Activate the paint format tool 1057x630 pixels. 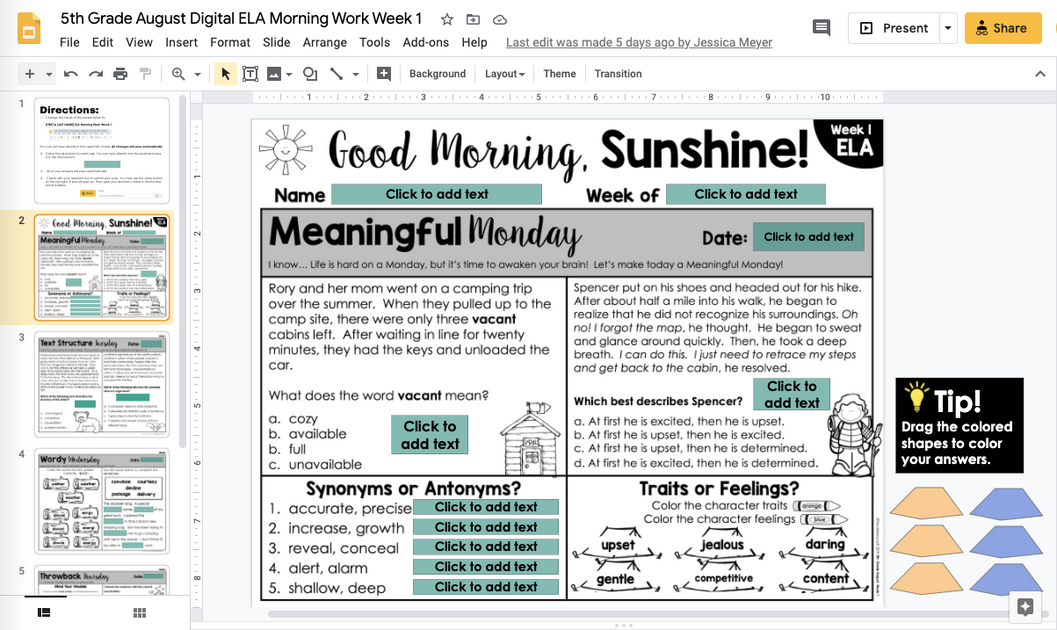point(145,73)
